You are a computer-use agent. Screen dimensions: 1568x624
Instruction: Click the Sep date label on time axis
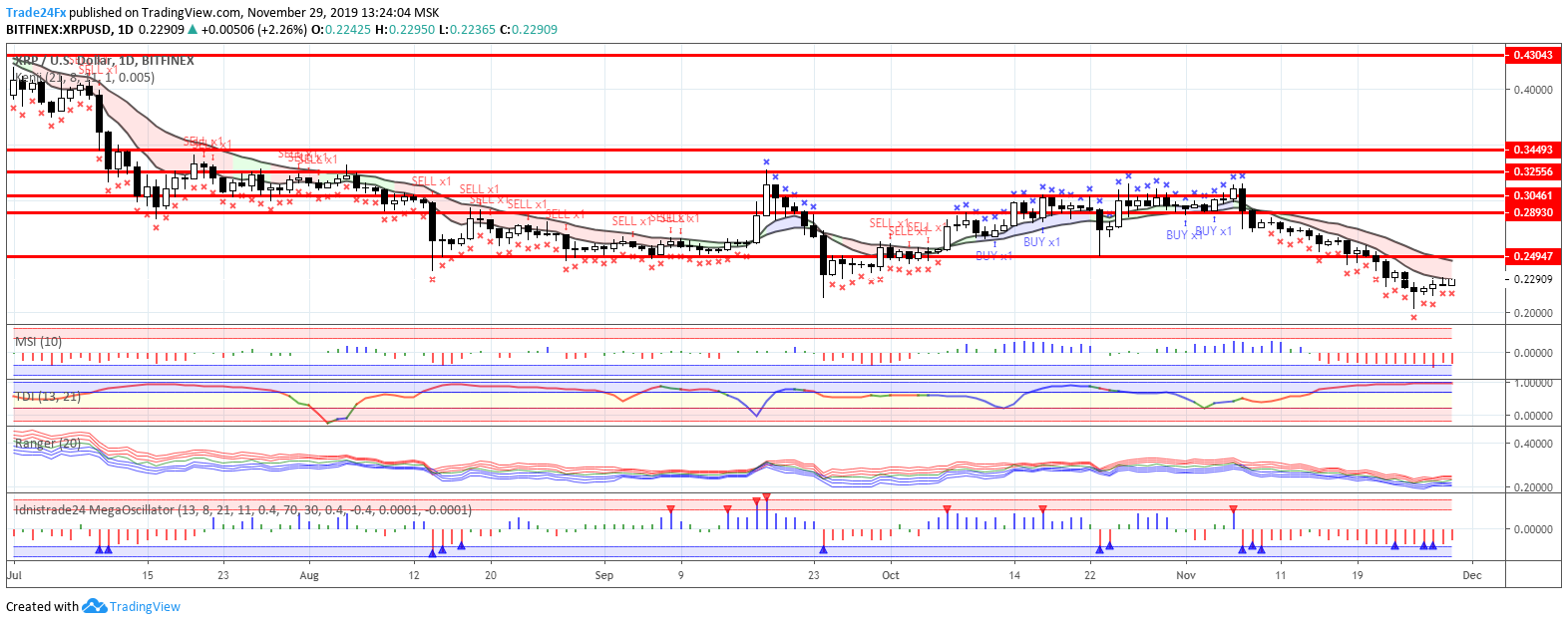[603, 575]
